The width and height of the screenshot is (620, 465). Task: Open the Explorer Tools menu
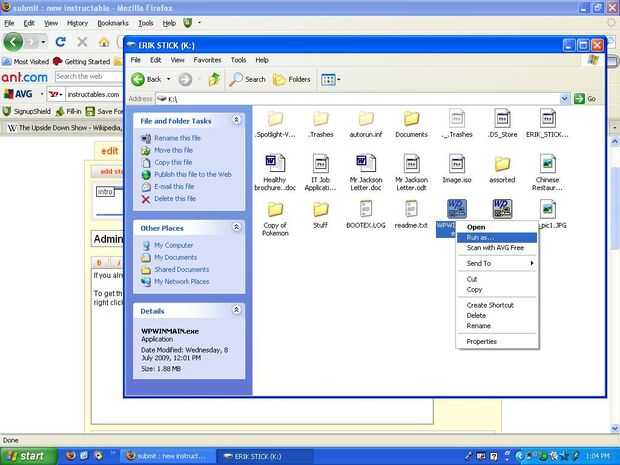[x=238, y=60]
